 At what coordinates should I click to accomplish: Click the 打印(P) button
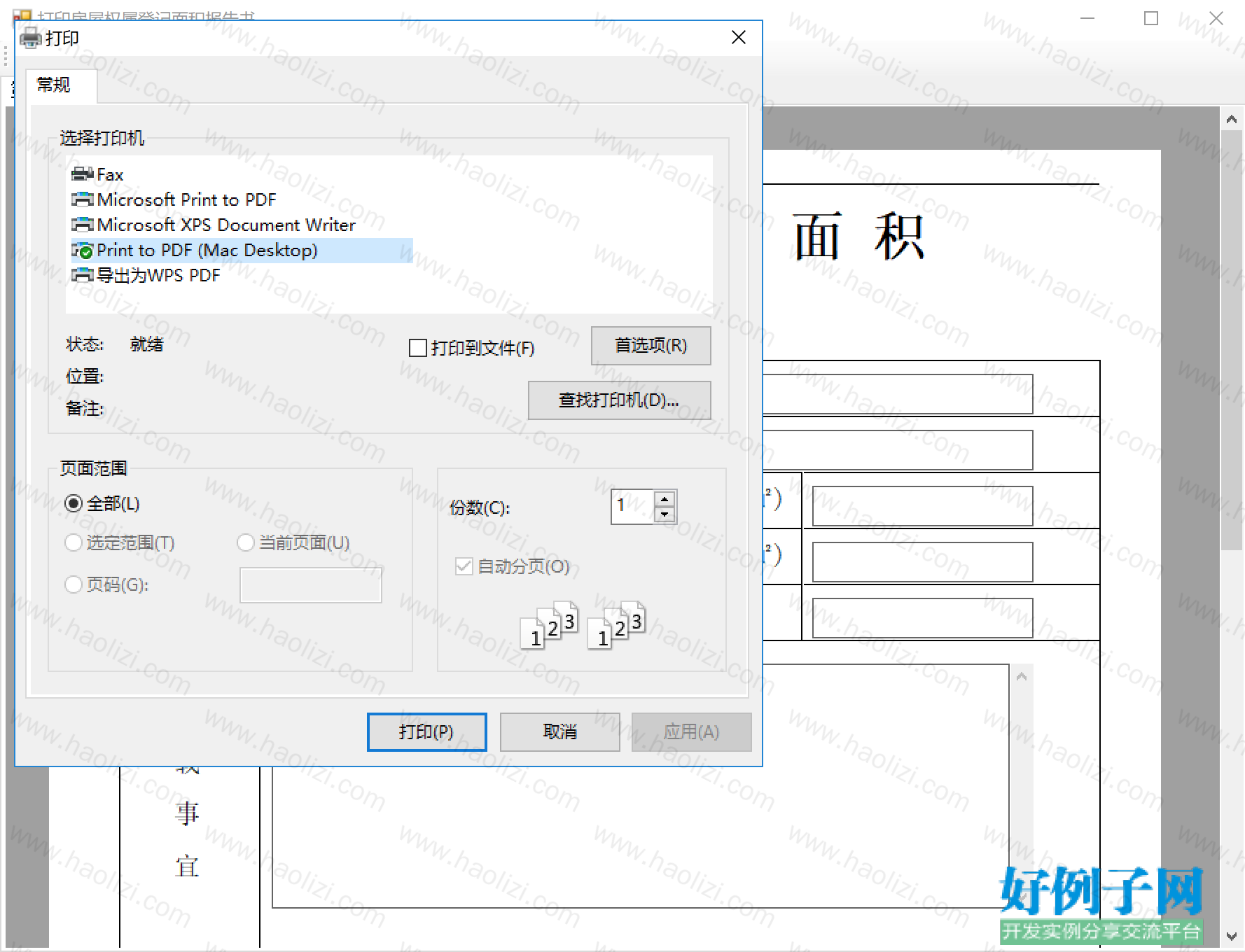tap(426, 731)
